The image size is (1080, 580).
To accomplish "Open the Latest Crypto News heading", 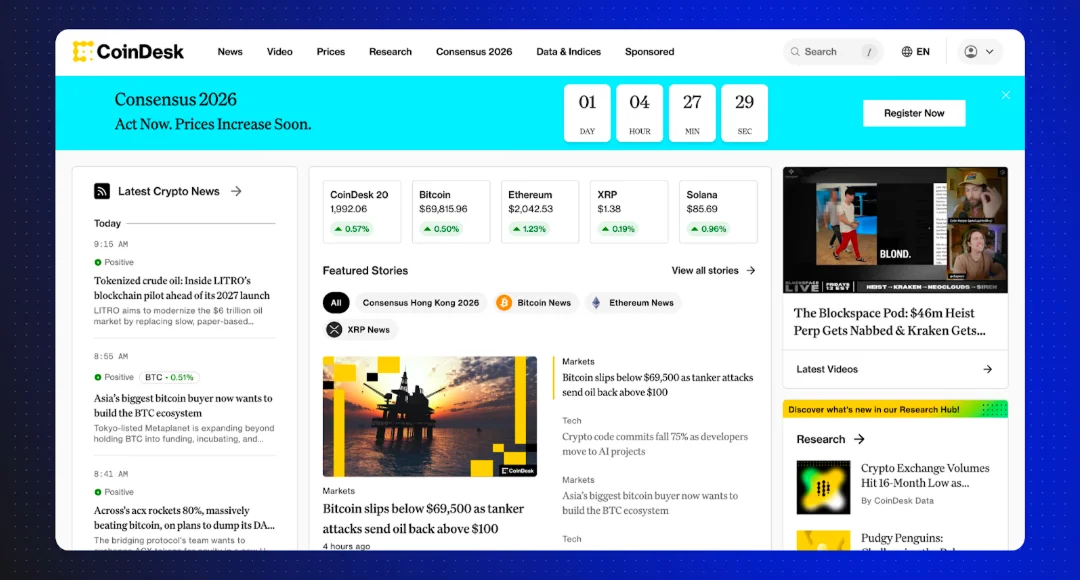I will click(169, 191).
